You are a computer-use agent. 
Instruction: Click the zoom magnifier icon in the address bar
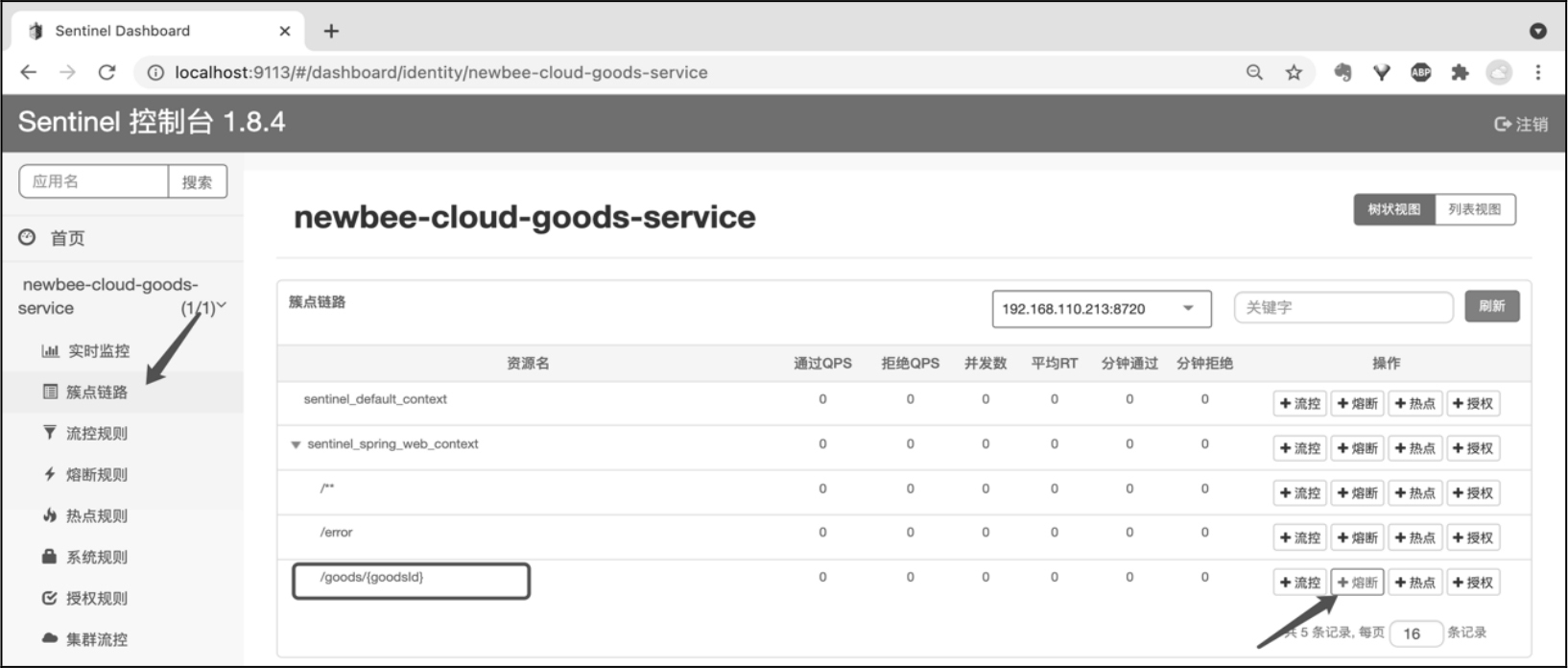(x=1254, y=72)
